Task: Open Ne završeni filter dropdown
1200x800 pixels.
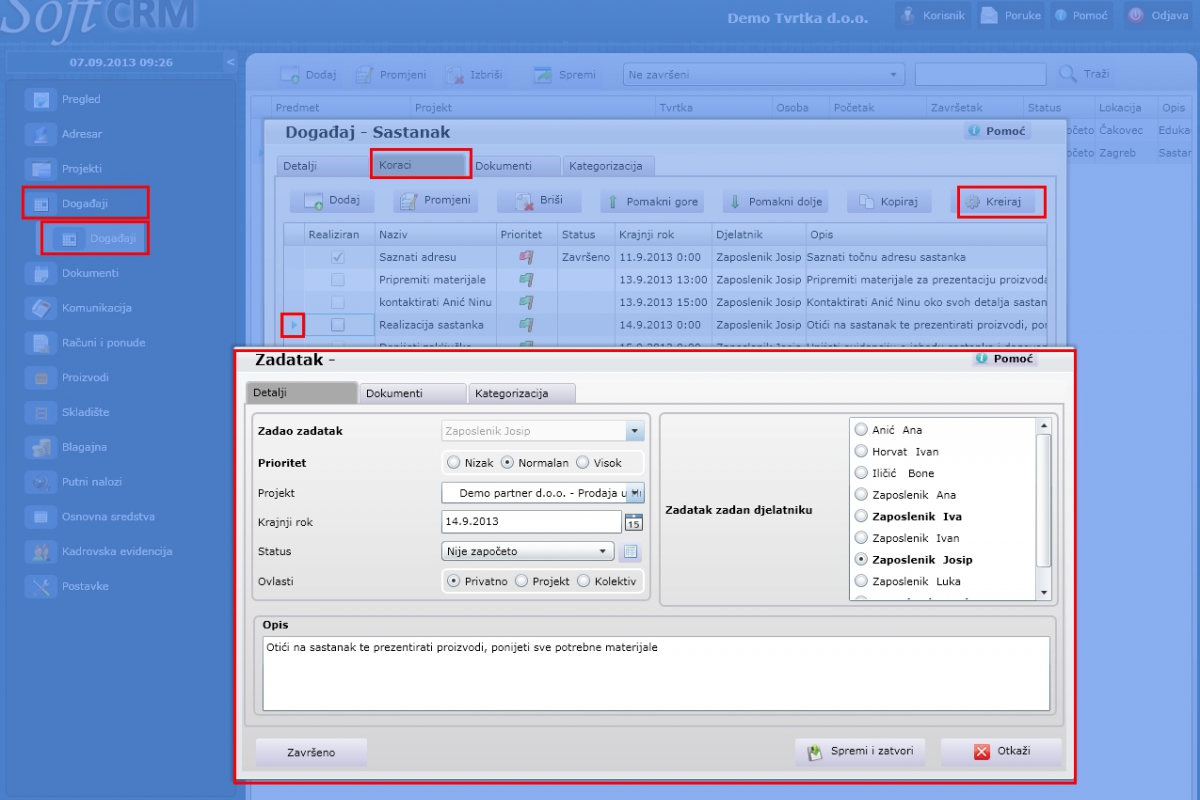Action: tap(763, 75)
